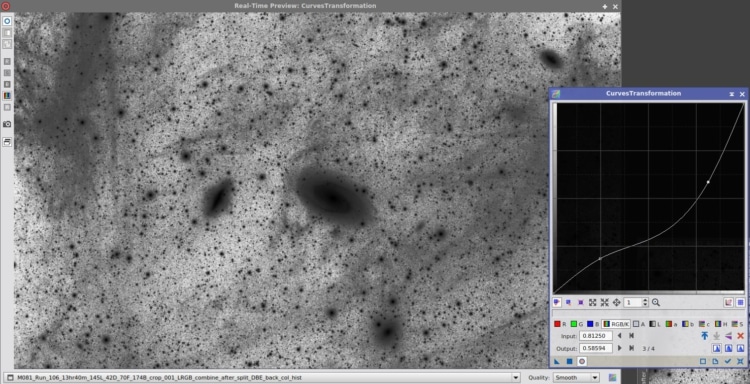Click the camera snapshot icon in preview

(7, 124)
